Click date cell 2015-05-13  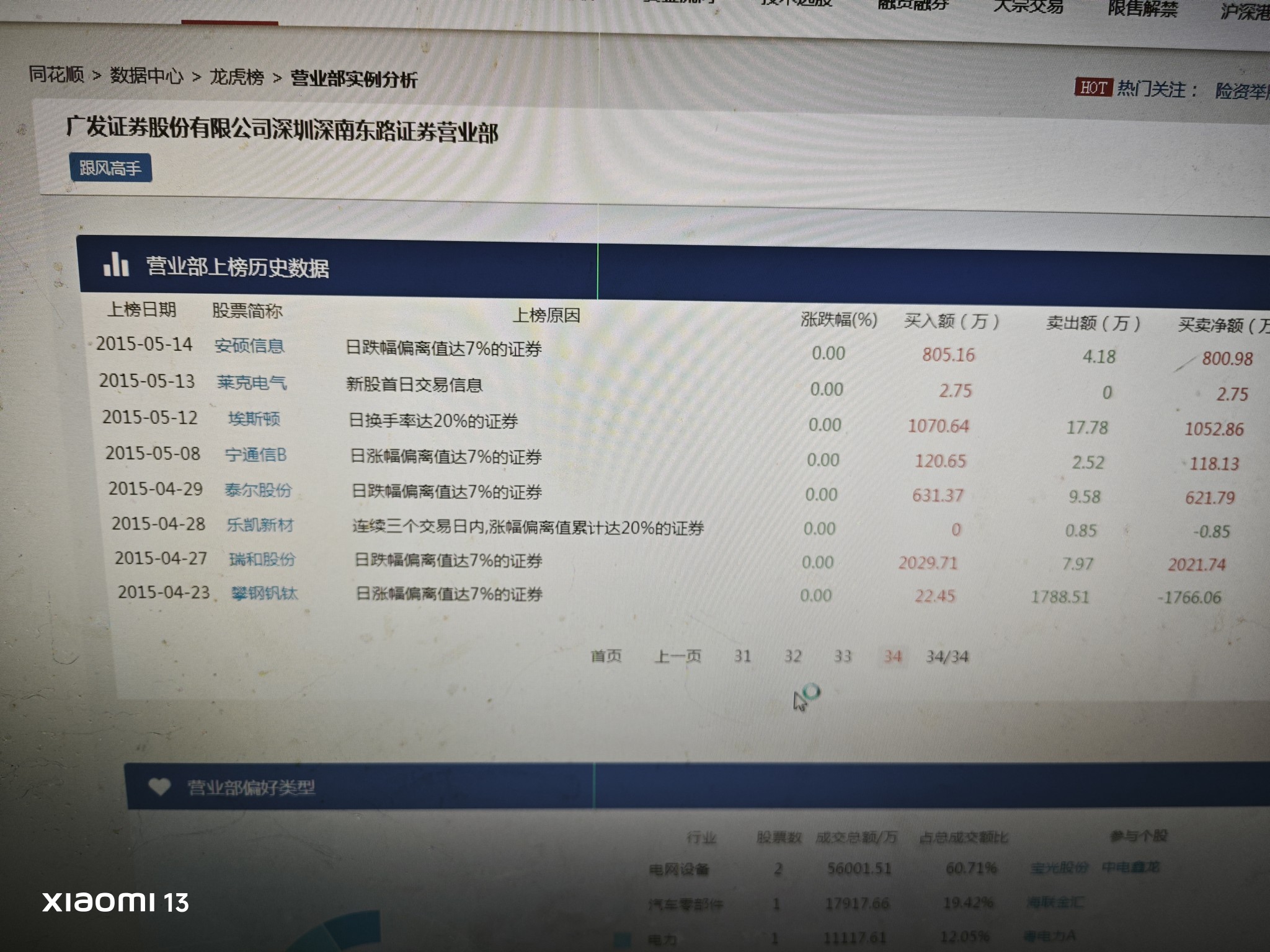147,381
